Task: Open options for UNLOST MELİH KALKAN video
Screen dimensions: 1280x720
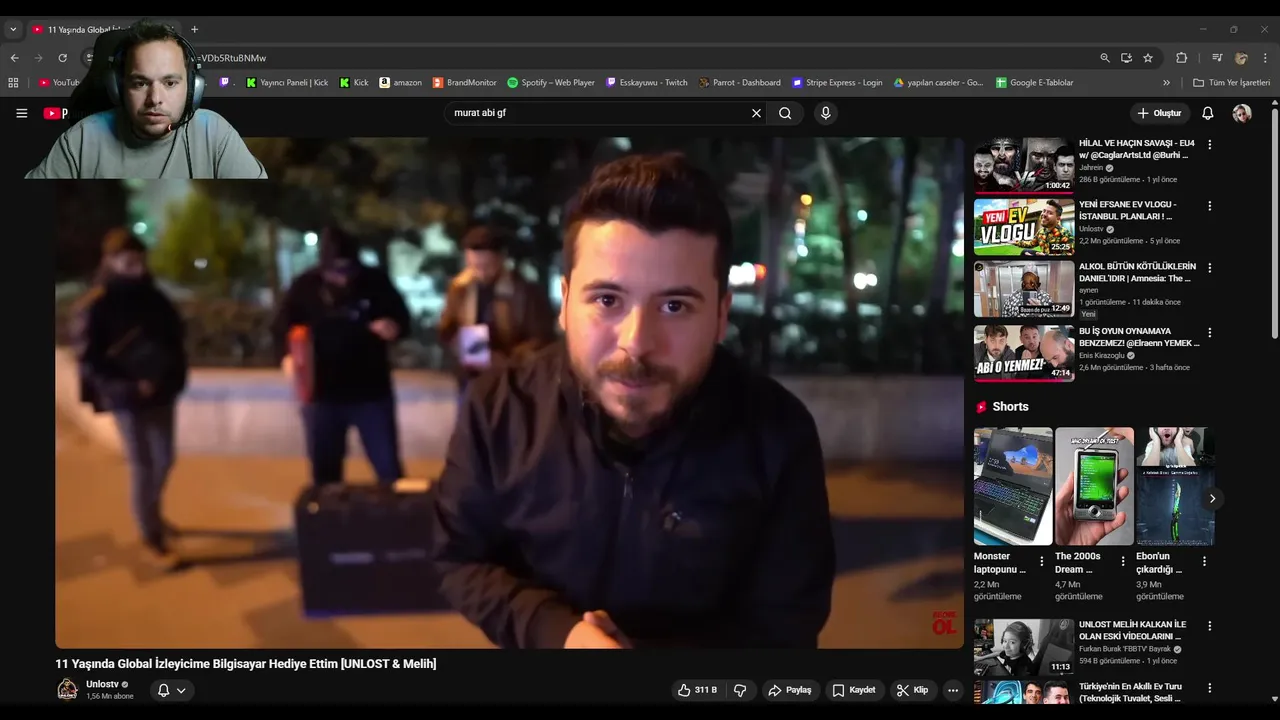Action: tap(1209, 626)
